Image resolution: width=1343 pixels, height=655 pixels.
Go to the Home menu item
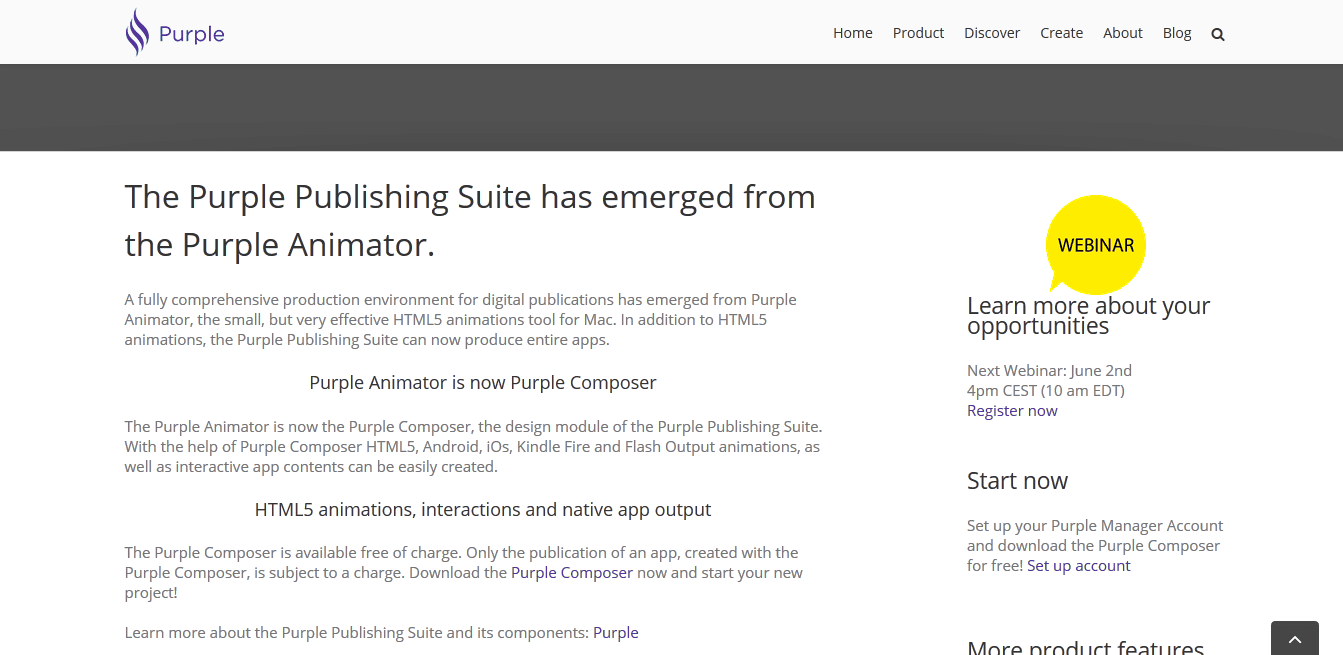tap(853, 33)
